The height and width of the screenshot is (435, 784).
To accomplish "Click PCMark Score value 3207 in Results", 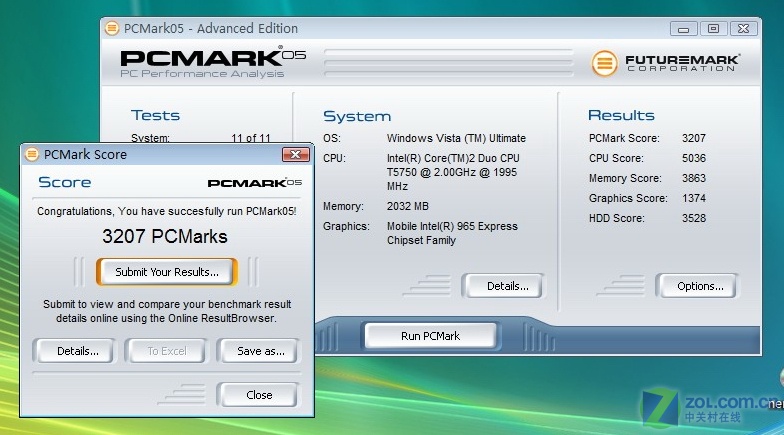I will click(694, 138).
